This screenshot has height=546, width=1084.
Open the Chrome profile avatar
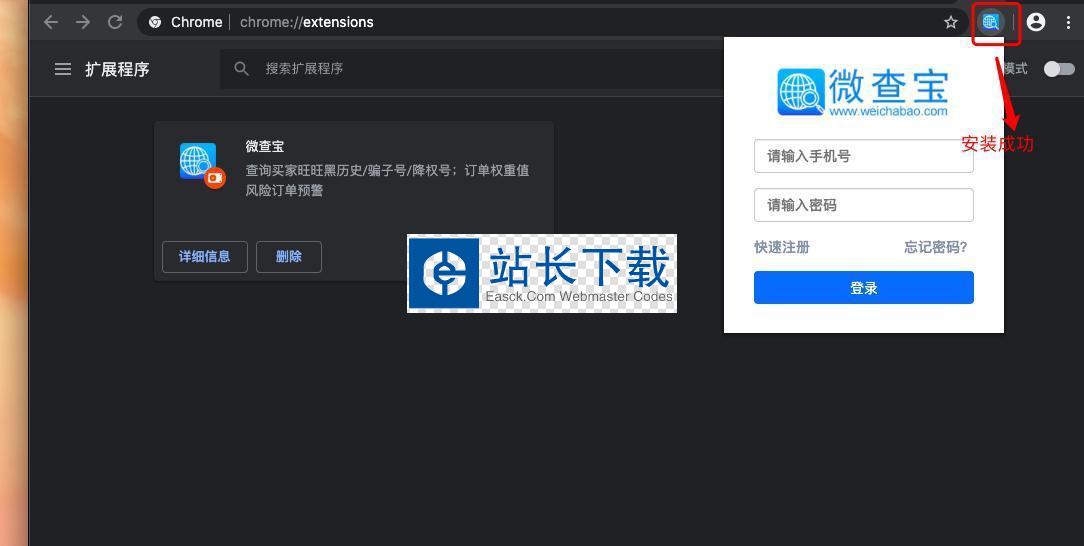click(x=1036, y=22)
